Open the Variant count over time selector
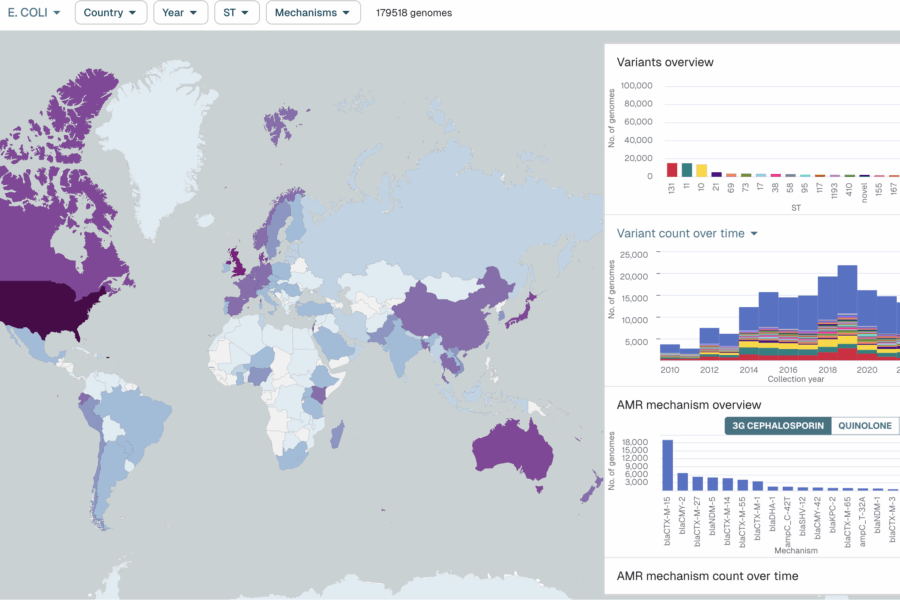Viewport: 900px width, 600px height. coord(687,233)
